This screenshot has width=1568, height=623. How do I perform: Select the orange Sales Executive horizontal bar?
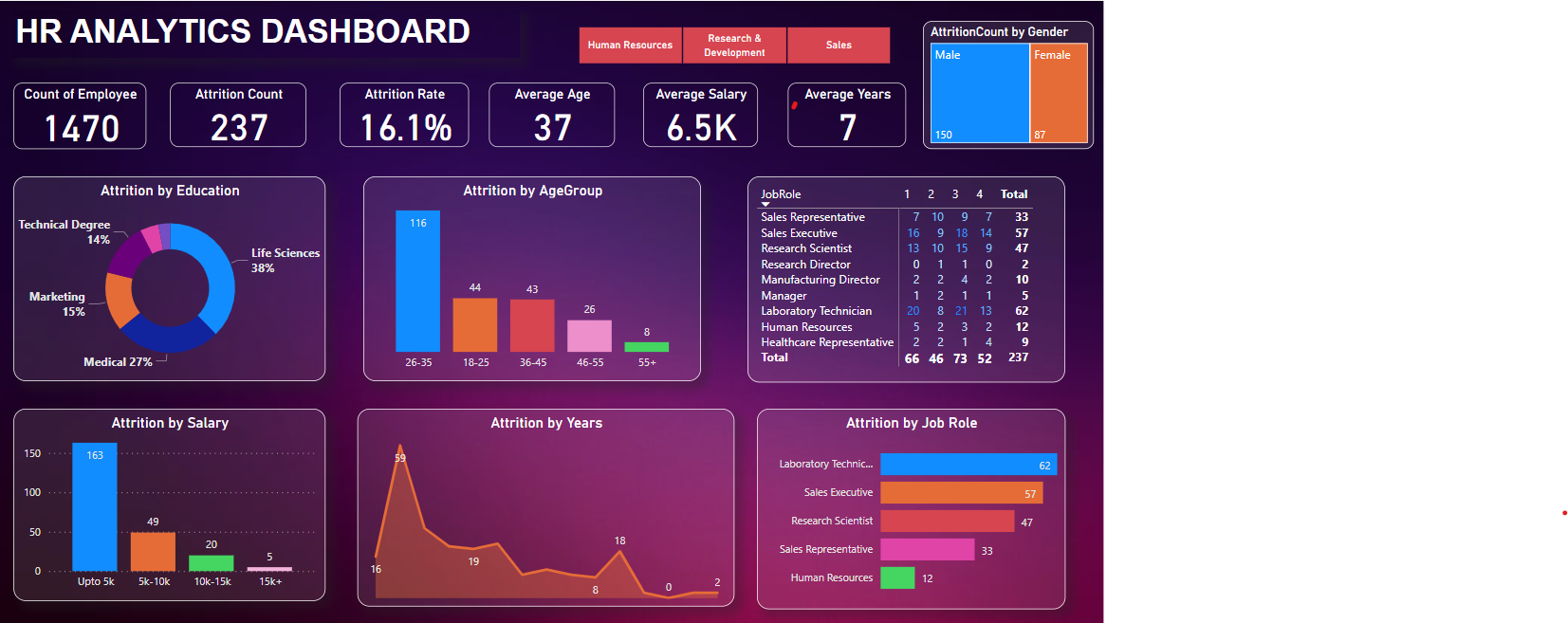(x=960, y=492)
